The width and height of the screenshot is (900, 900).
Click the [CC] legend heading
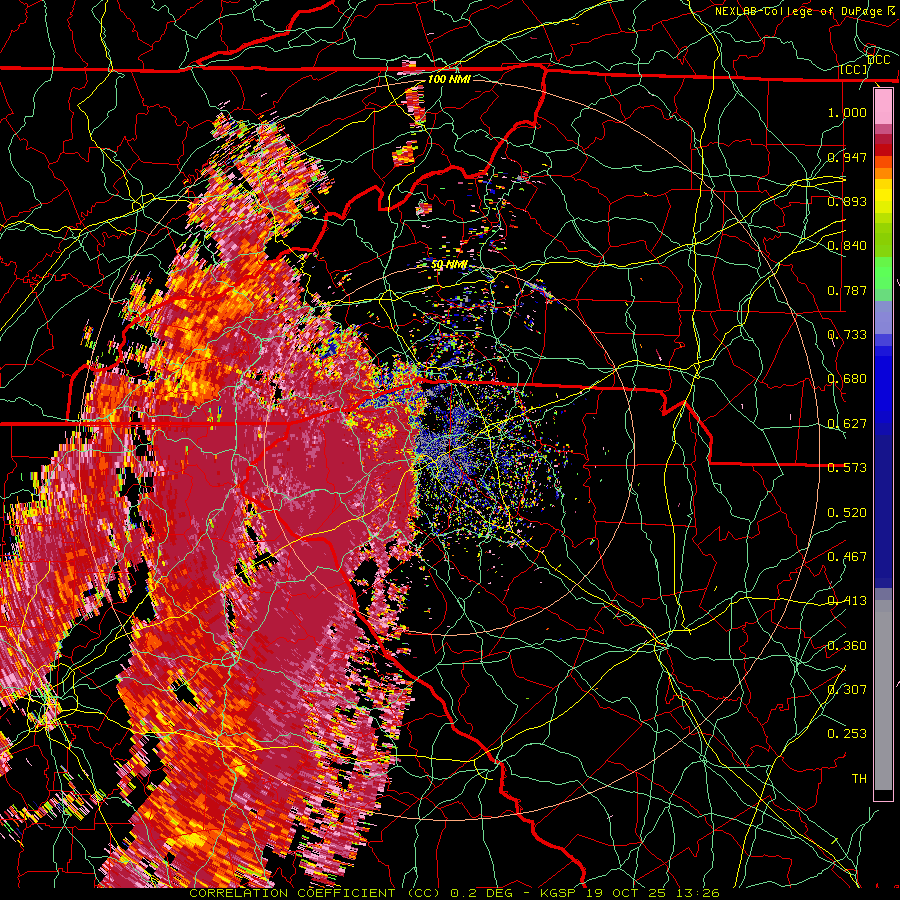854,69
